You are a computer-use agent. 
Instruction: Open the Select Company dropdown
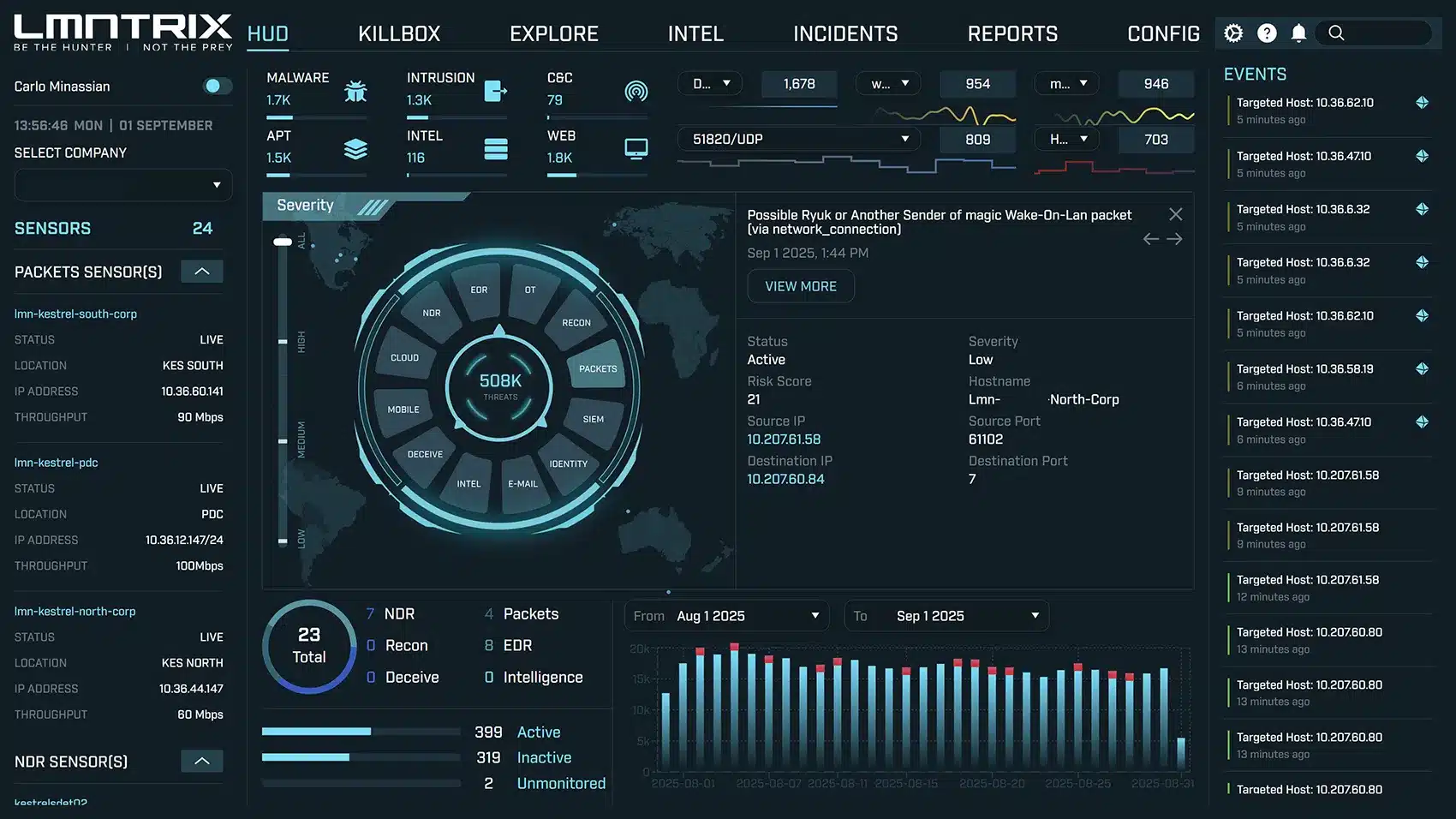click(123, 185)
